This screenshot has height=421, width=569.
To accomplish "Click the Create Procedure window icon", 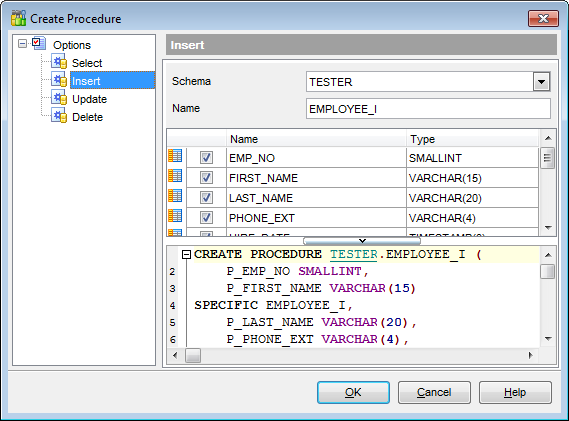I will (19, 18).
